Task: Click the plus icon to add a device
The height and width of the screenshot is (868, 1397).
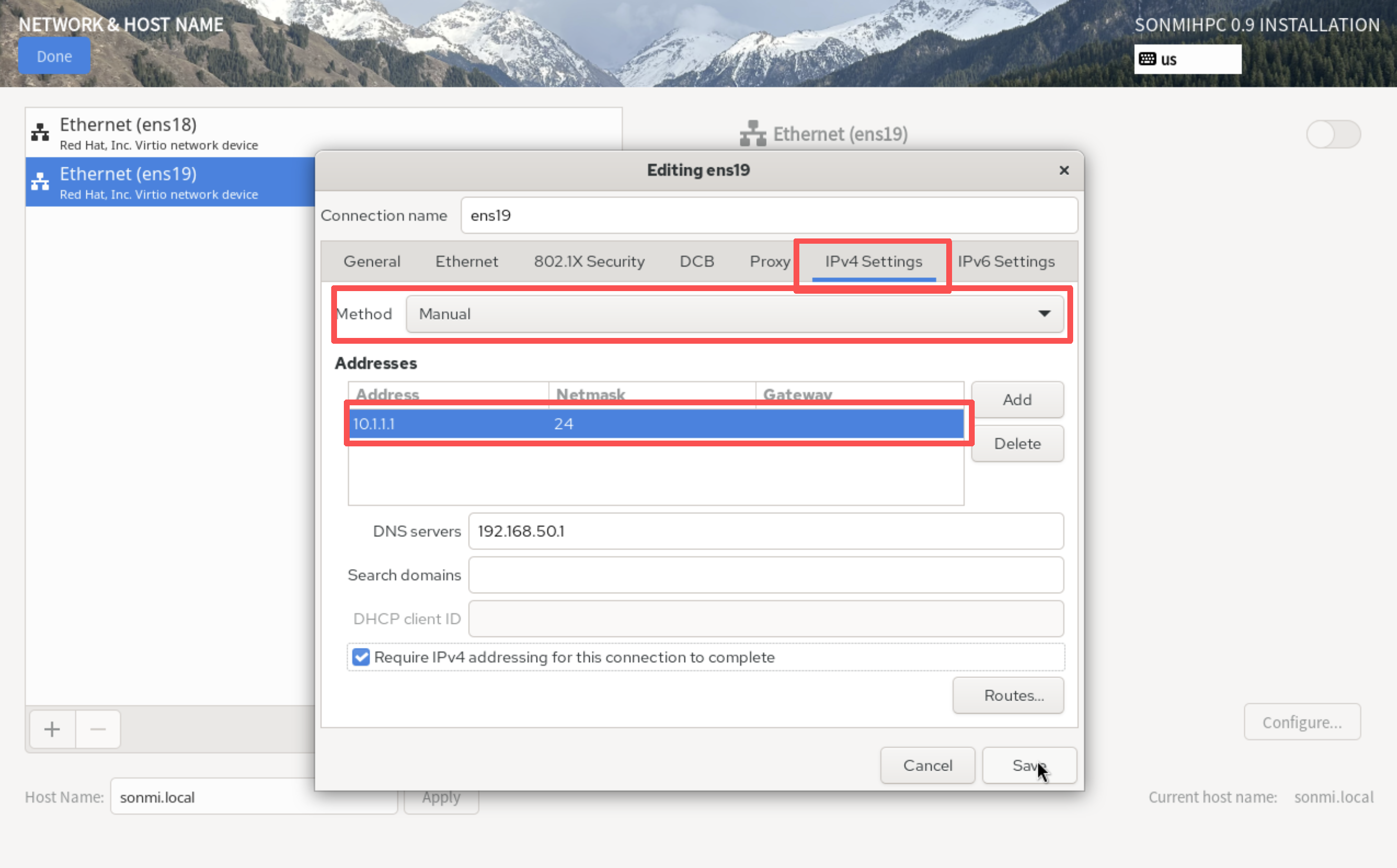Action: click(52, 729)
